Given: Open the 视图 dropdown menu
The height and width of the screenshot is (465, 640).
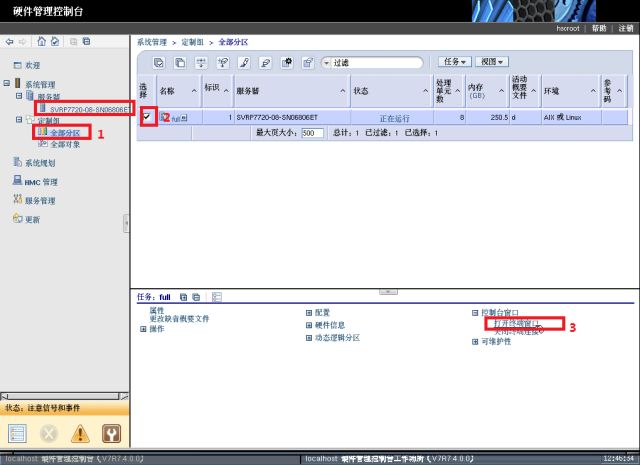Looking at the screenshot, I should [492, 62].
